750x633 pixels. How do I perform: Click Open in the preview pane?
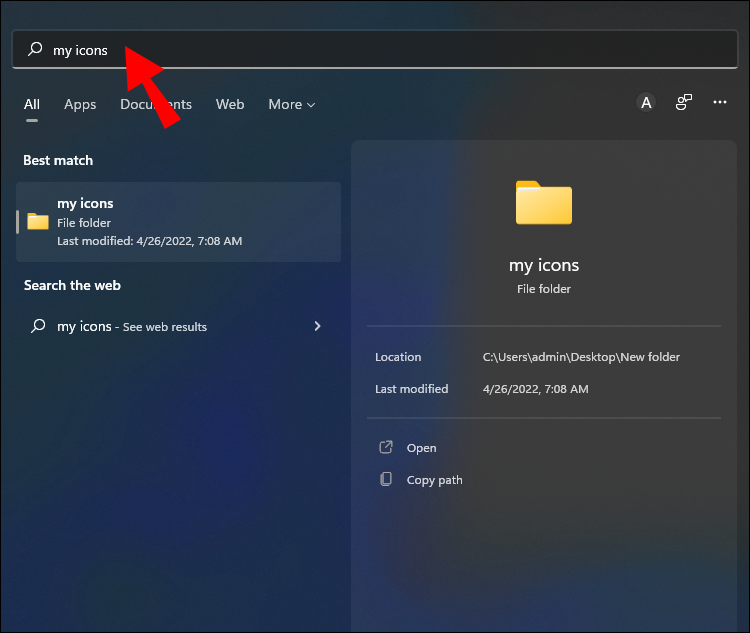pyautogui.click(x=421, y=448)
